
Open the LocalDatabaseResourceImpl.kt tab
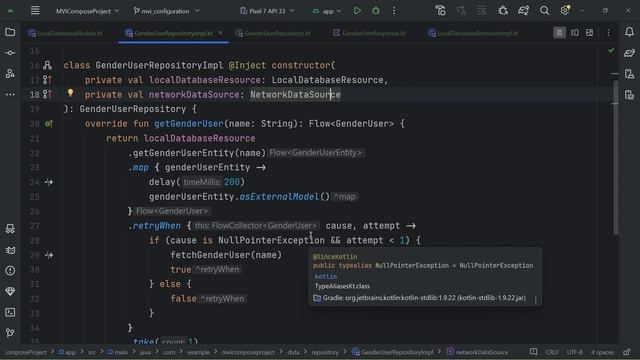coord(473,33)
